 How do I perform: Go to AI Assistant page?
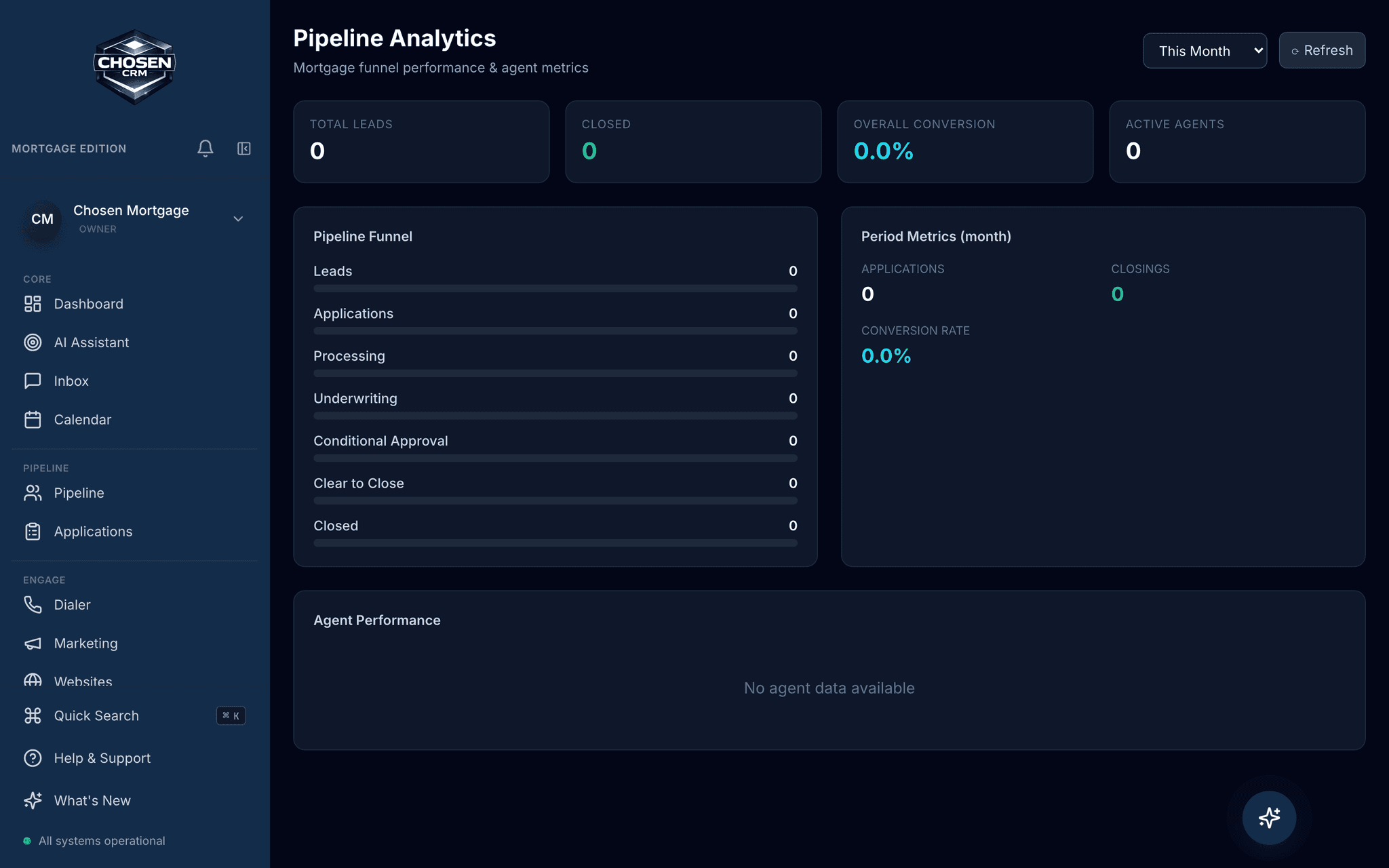click(x=134, y=342)
